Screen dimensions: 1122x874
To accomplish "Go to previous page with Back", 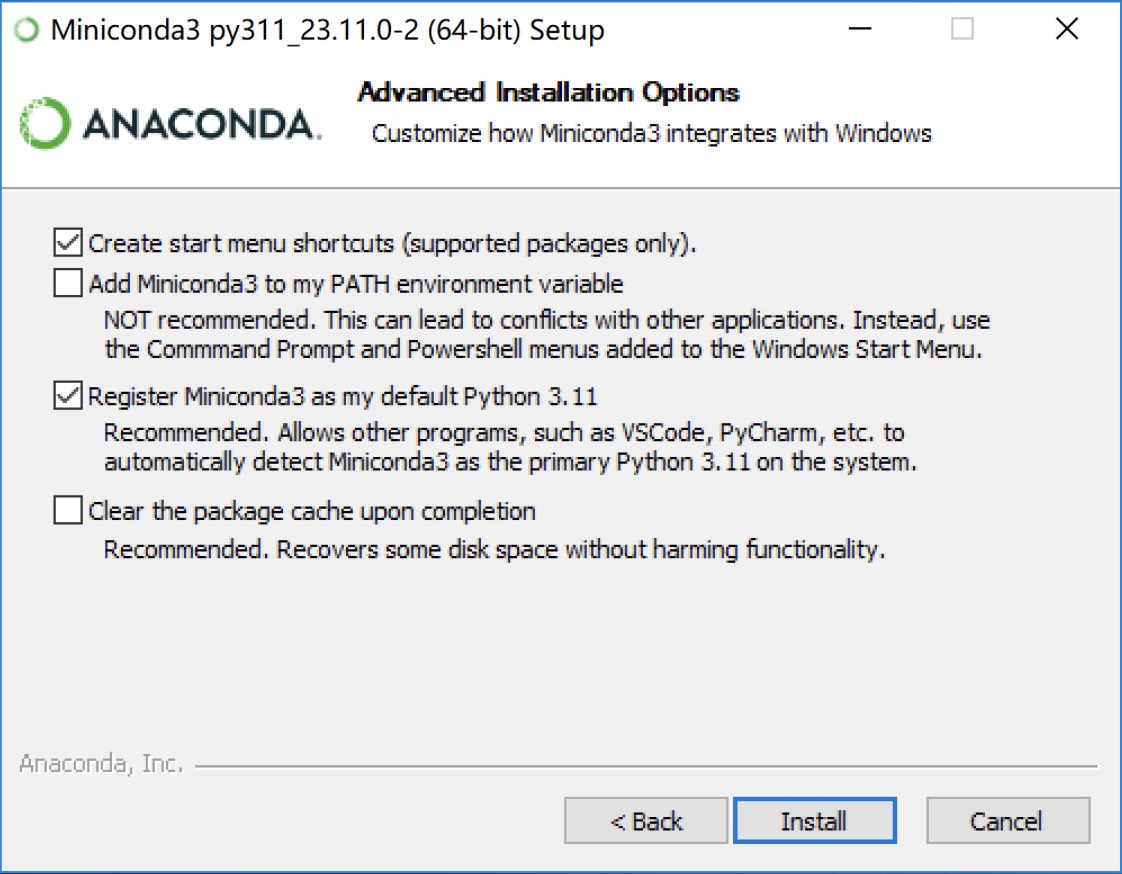I will (645, 820).
